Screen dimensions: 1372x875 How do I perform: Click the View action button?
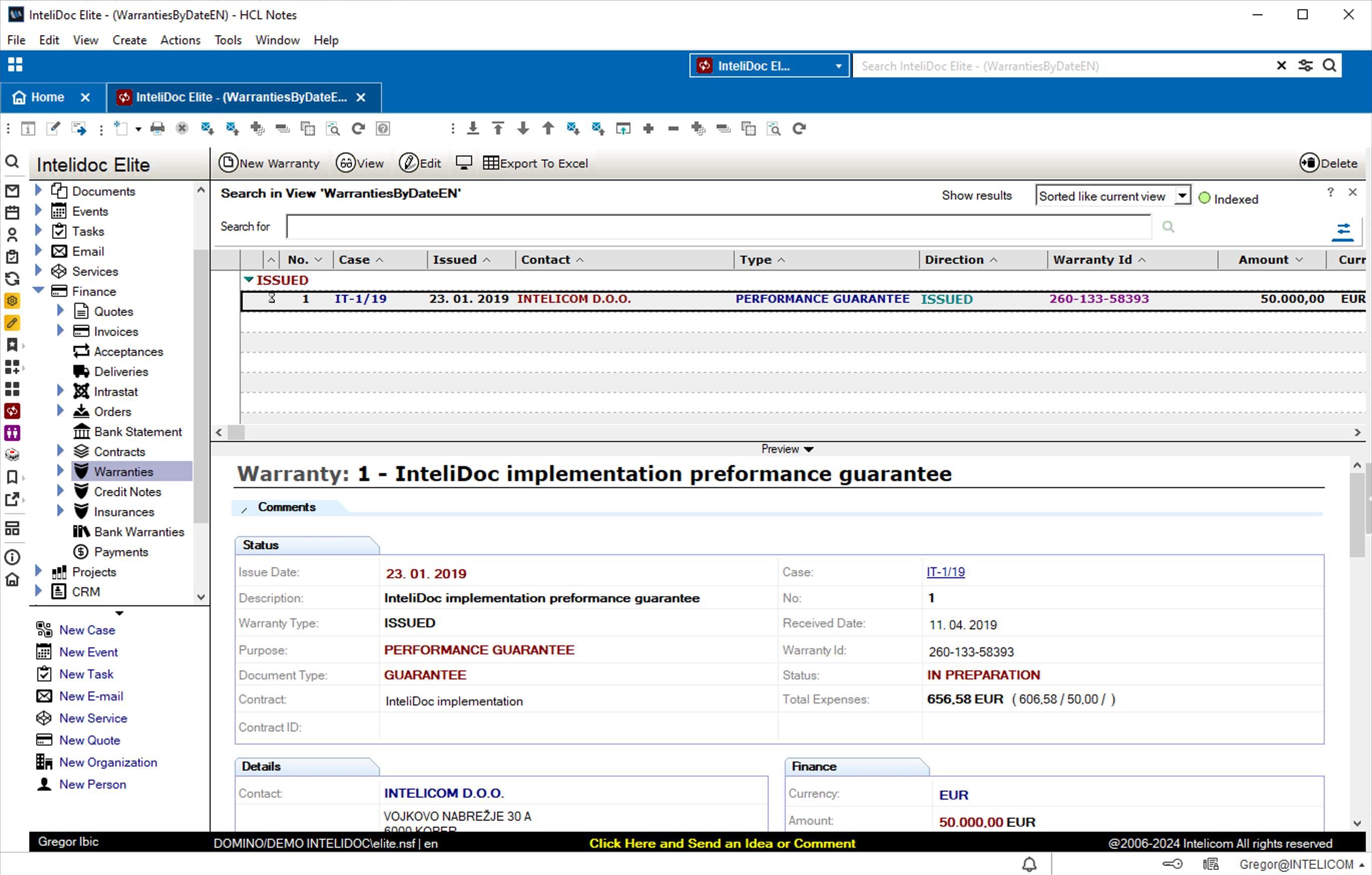(x=360, y=163)
